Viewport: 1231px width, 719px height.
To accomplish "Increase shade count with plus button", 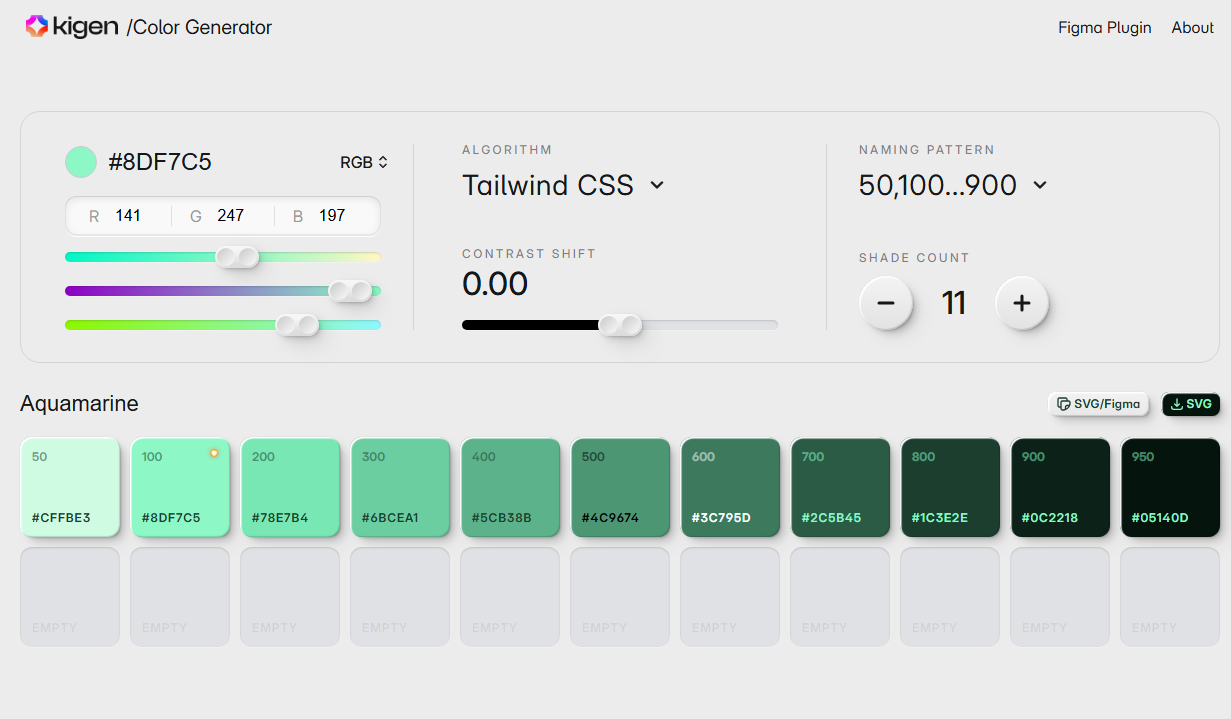I will (1022, 302).
